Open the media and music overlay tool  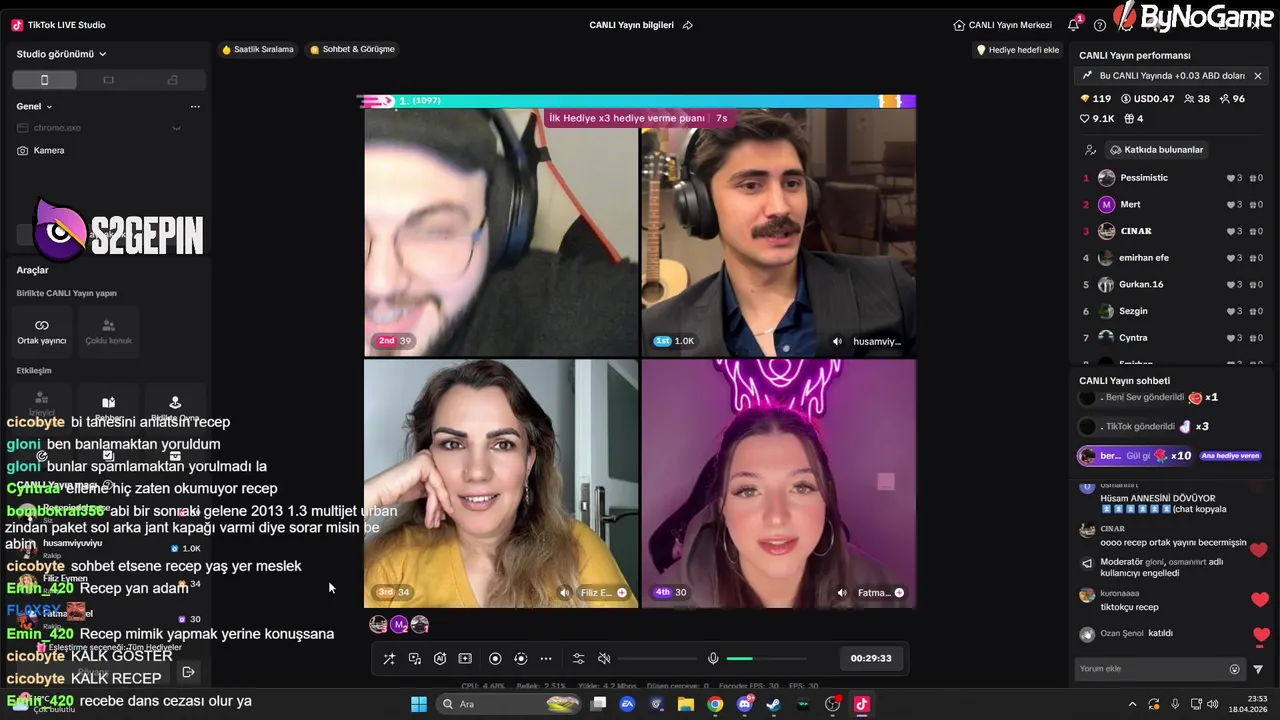pyautogui.click(x=415, y=659)
